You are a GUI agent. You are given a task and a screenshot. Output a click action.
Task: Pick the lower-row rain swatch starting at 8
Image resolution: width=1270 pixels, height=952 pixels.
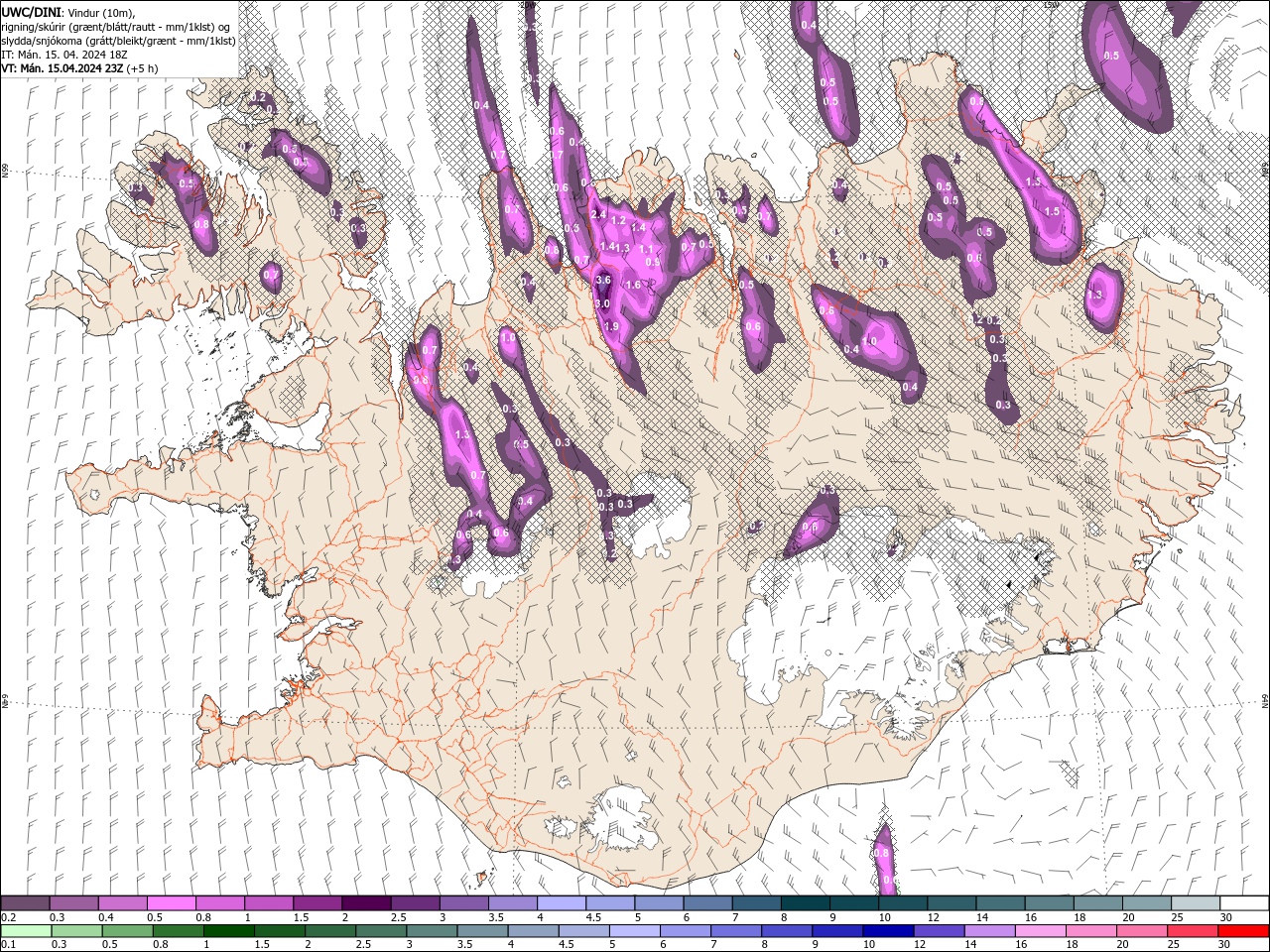786,931
